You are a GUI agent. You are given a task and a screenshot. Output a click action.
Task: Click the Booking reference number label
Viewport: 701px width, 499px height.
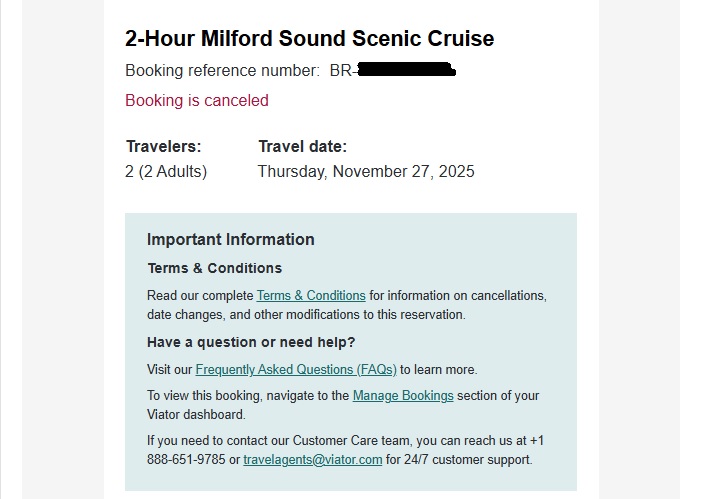[222, 71]
